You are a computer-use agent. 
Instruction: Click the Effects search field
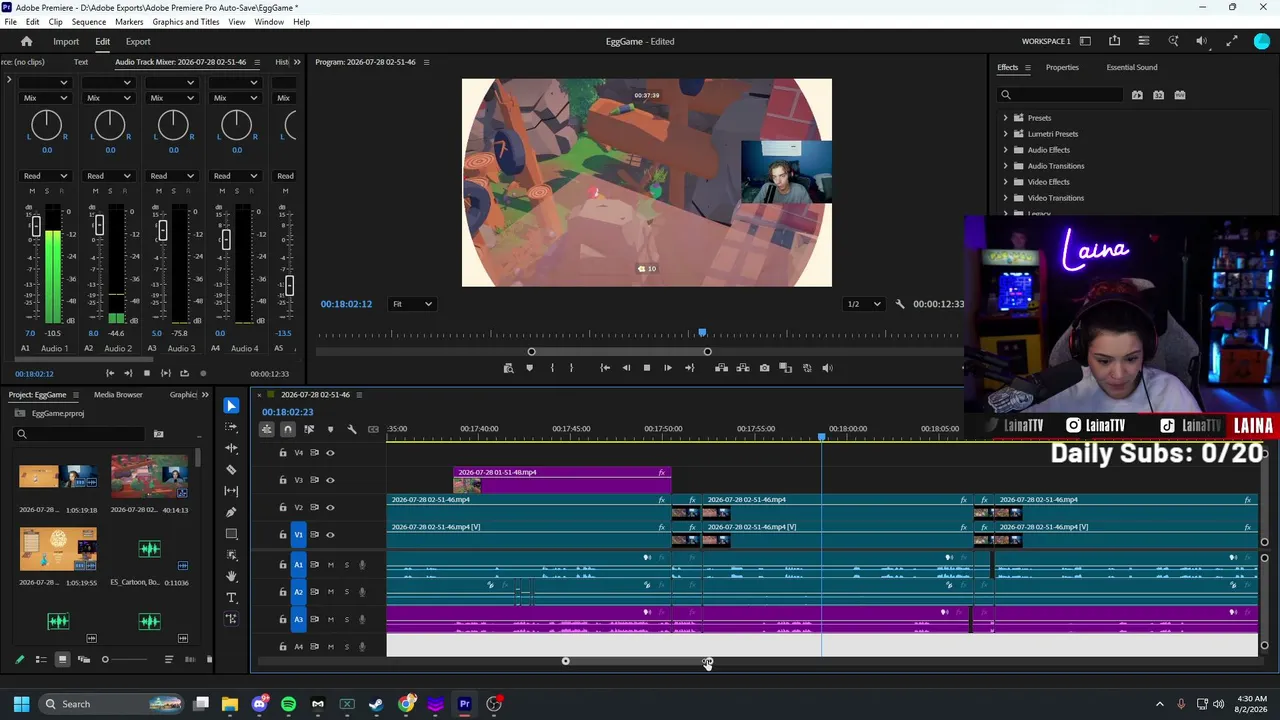tap(1061, 95)
